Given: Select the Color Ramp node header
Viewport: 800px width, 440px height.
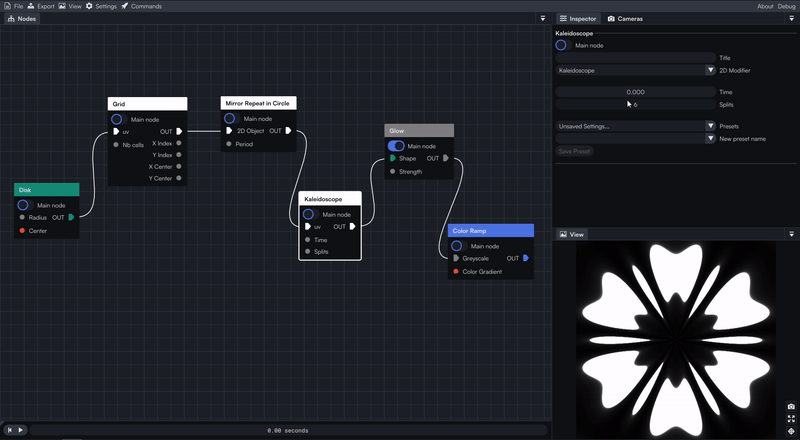Looking at the screenshot, I should click(491, 231).
